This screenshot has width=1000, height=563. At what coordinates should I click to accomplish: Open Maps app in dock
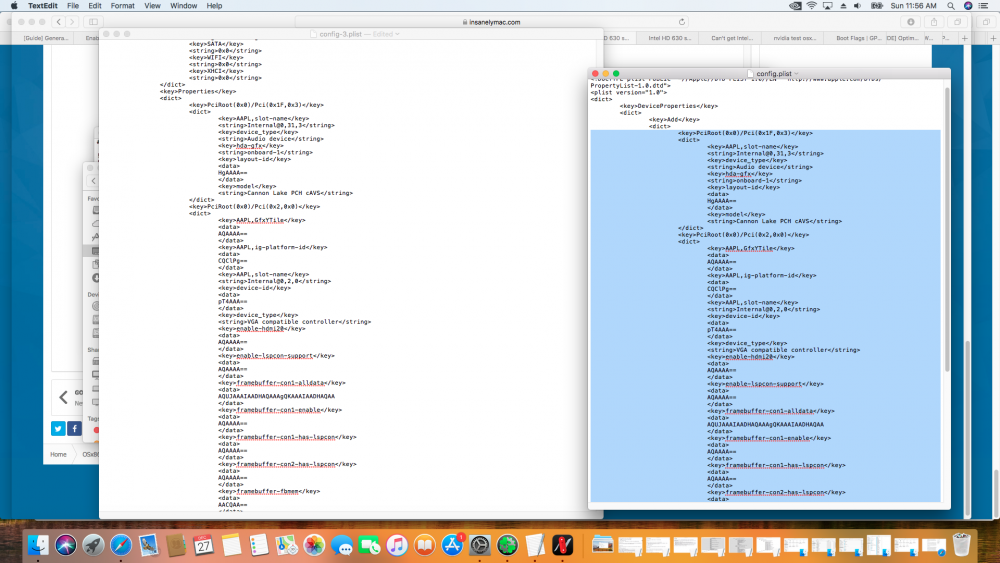coord(286,545)
